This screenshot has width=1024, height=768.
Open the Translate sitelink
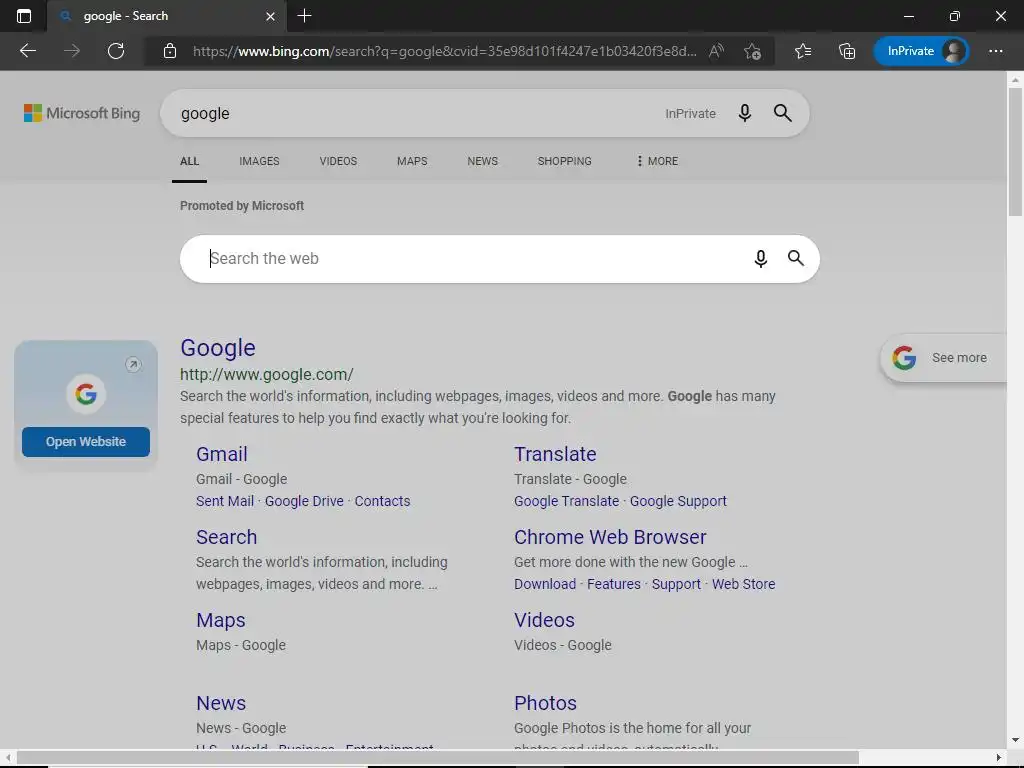click(555, 454)
